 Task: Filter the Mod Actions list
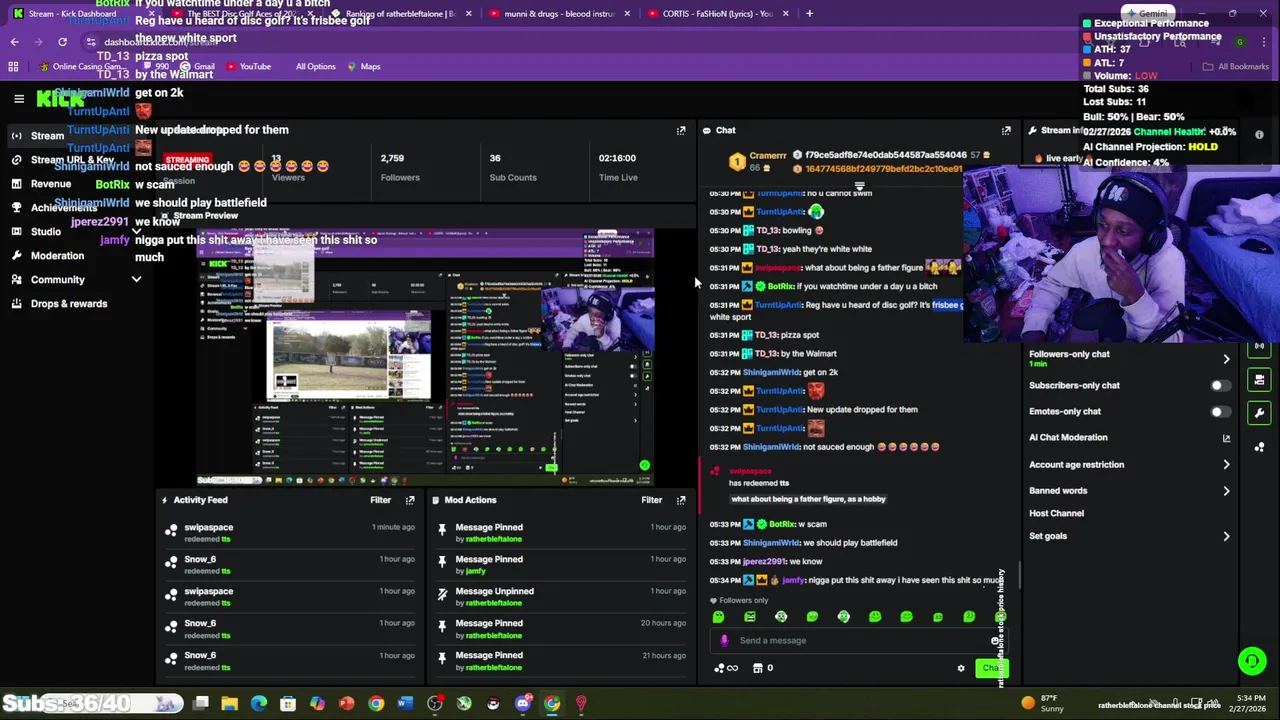(x=651, y=500)
